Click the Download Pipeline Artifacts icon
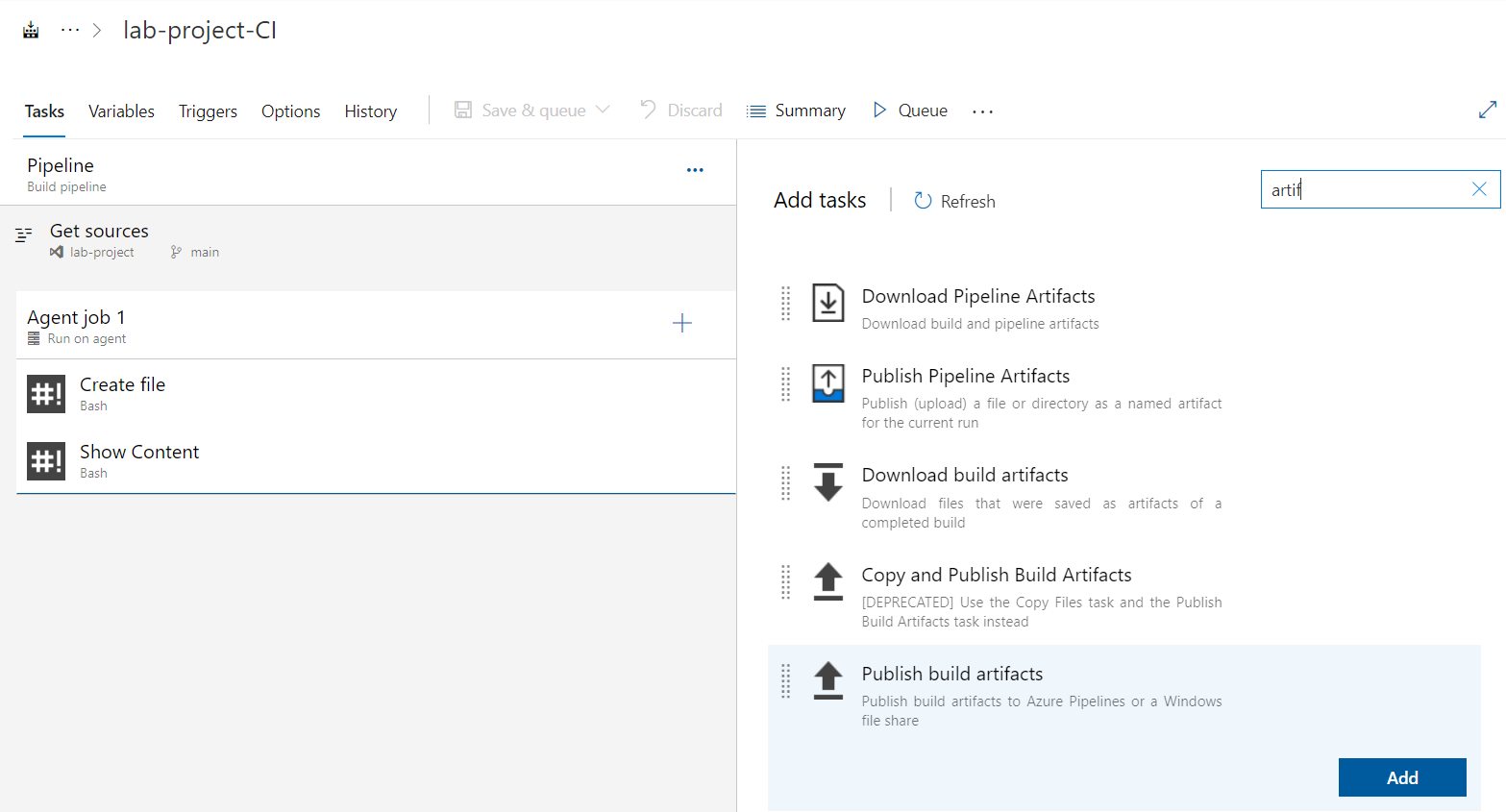 point(828,303)
